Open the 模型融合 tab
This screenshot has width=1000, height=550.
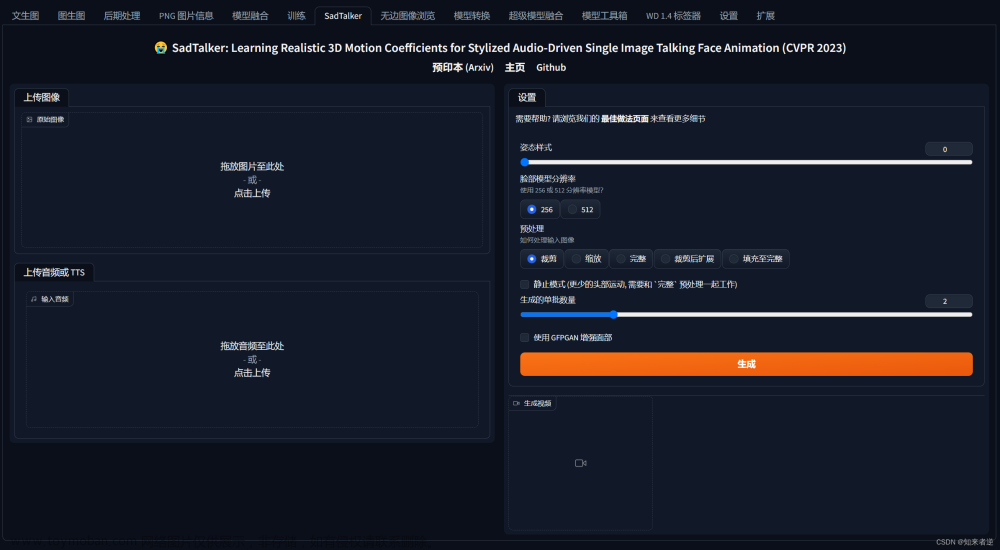(250, 15)
